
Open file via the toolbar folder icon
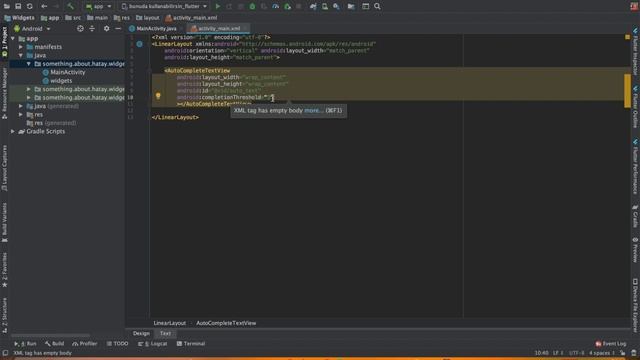coord(7,6)
